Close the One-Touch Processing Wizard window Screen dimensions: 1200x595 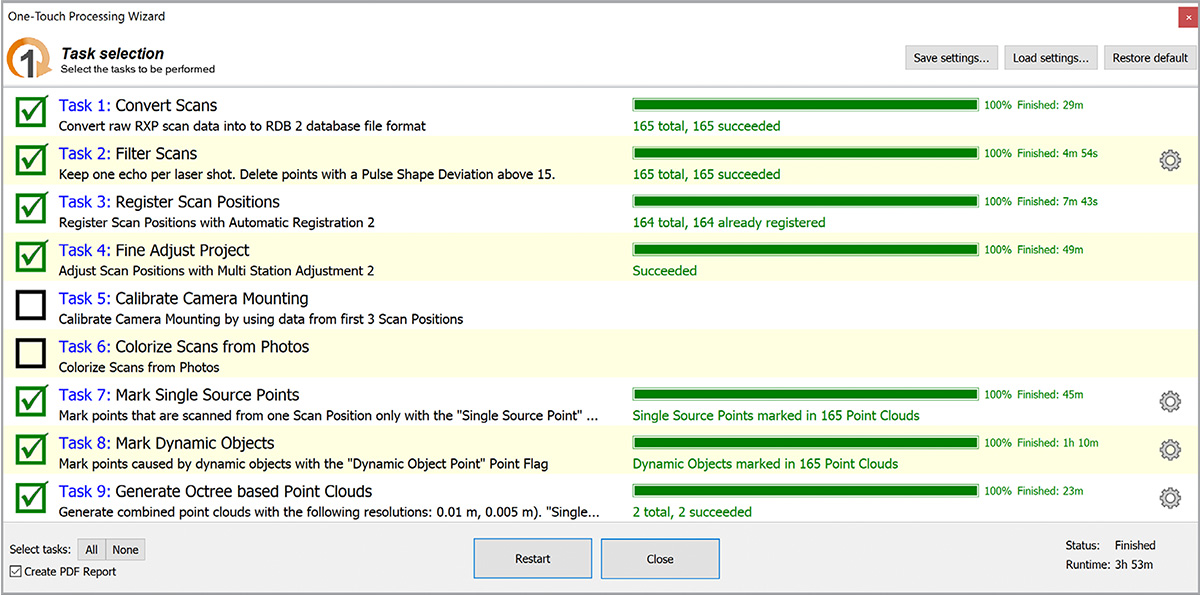tap(1187, 17)
